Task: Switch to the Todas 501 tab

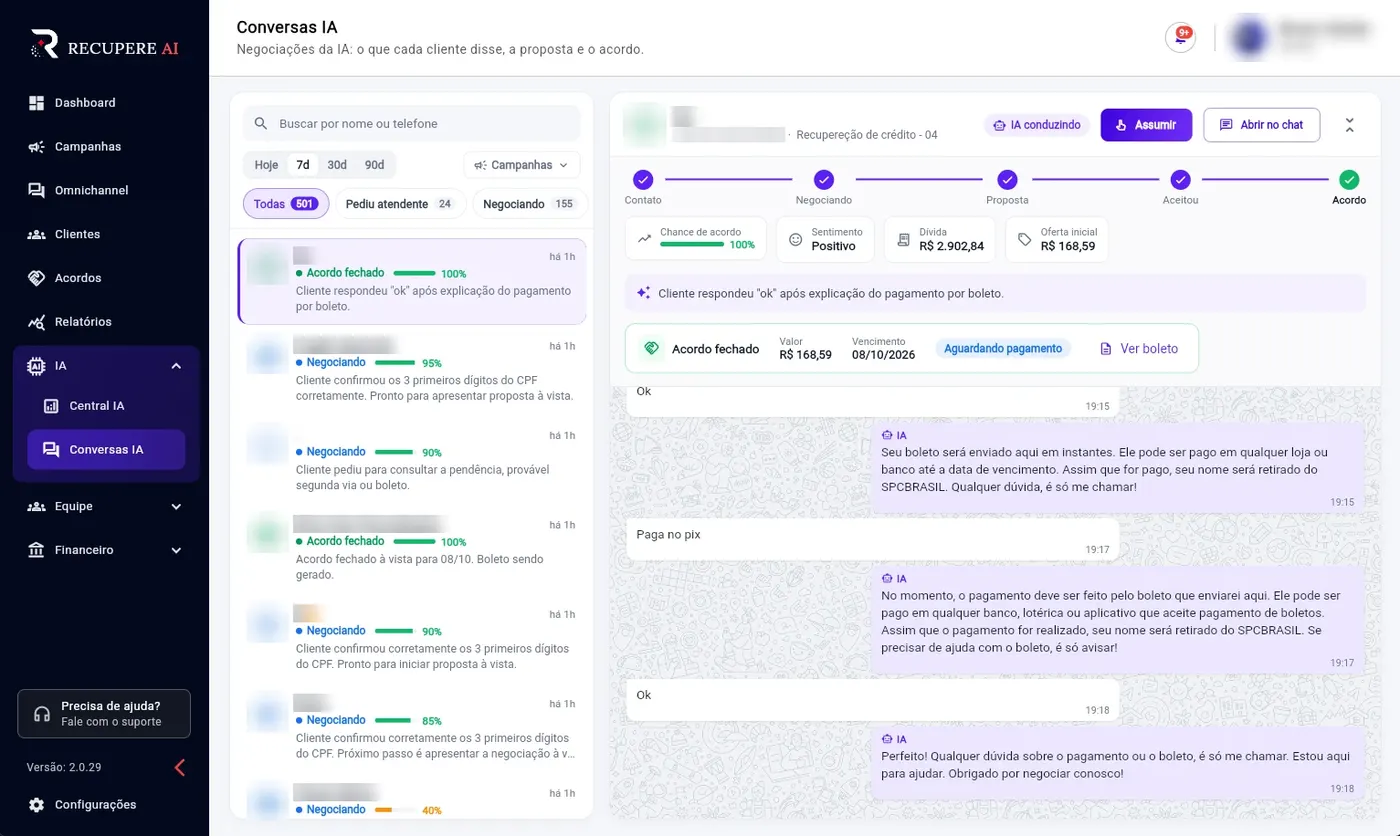Action: (x=286, y=204)
